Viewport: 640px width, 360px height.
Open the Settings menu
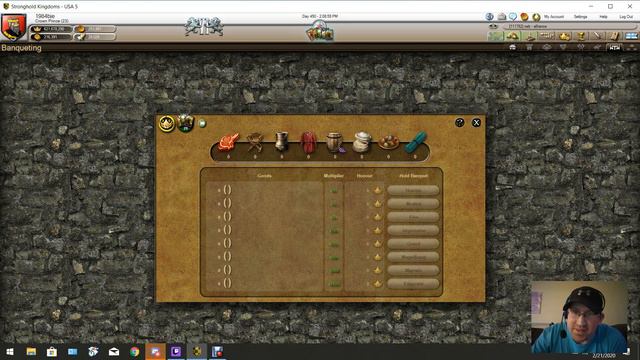pyautogui.click(x=580, y=17)
